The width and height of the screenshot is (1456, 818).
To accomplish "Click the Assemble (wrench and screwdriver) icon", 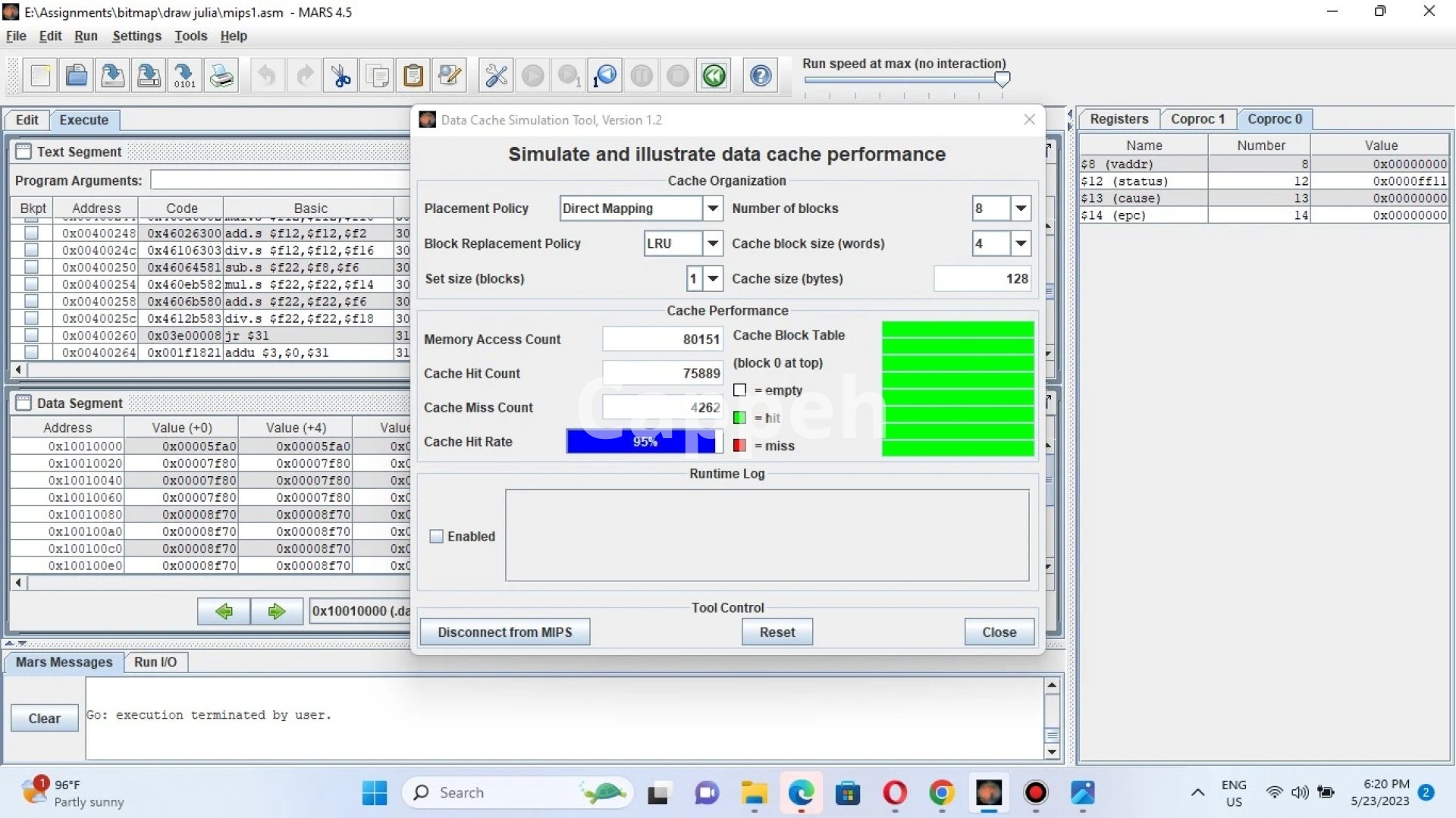I will [x=496, y=76].
